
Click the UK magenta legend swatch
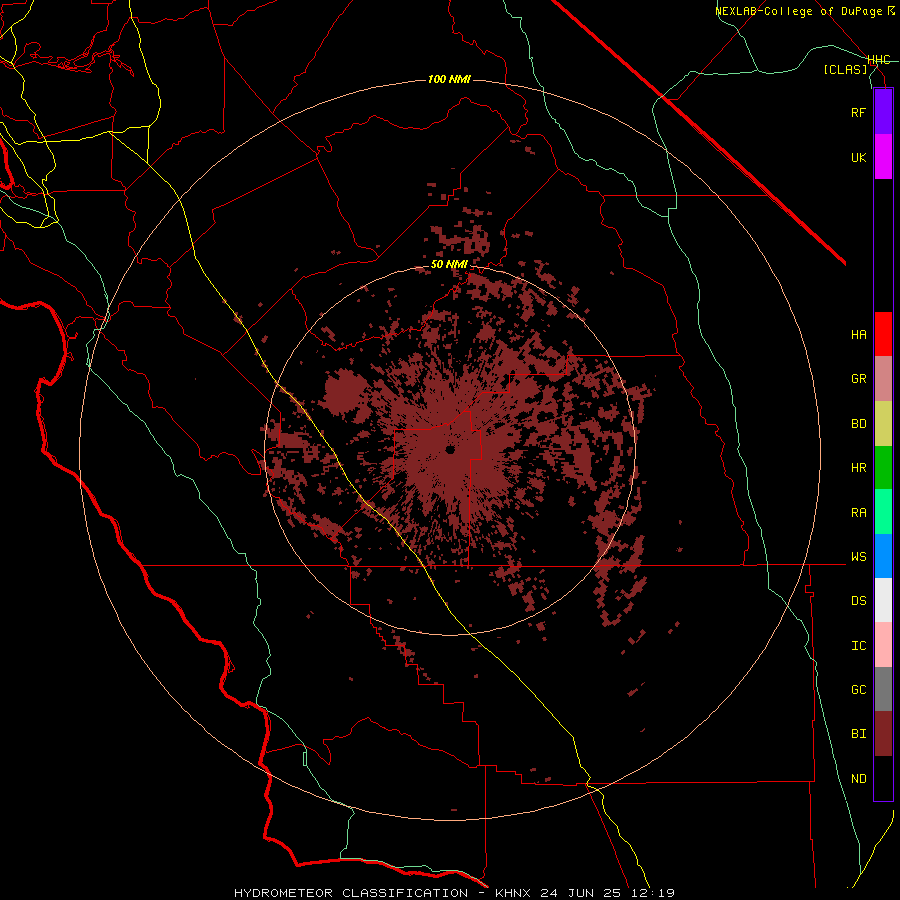(883, 157)
